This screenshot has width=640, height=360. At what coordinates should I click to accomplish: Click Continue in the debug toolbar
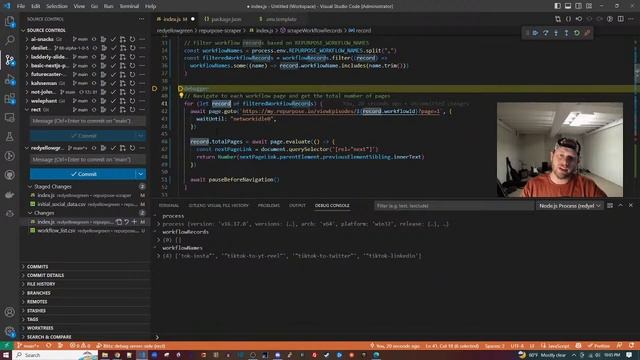pos(535,33)
